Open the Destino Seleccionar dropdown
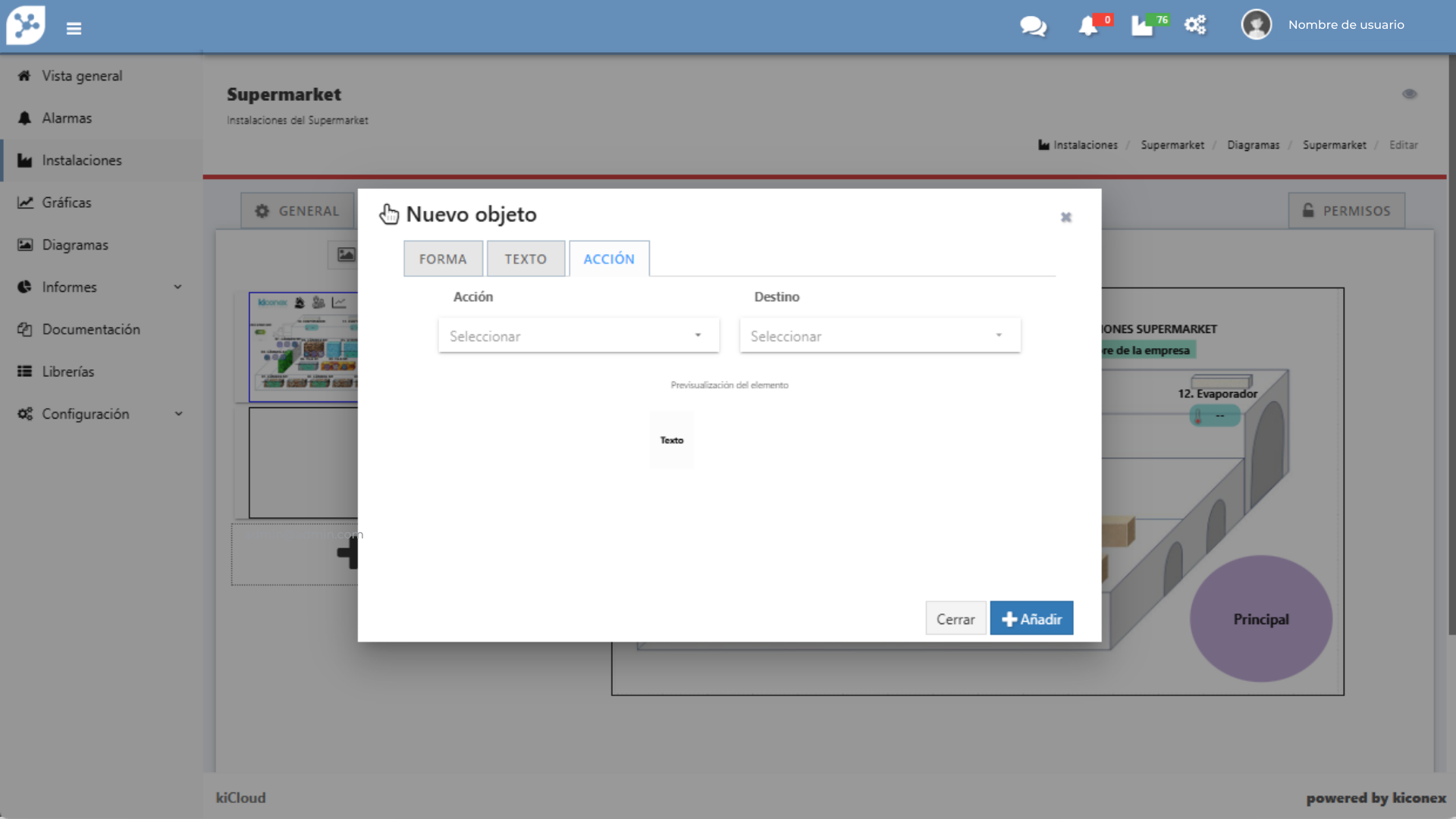The width and height of the screenshot is (1456, 819). click(x=880, y=335)
